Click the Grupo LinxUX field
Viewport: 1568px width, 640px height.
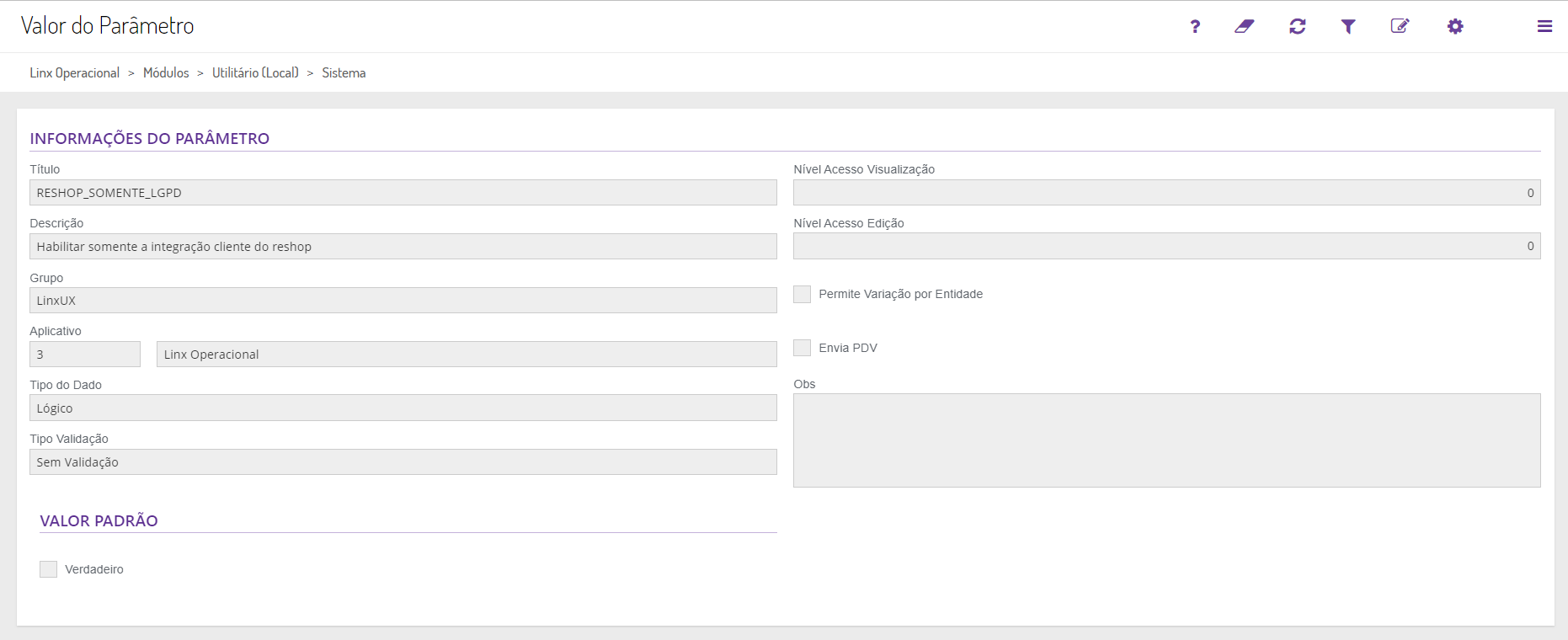pyautogui.click(x=403, y=301)
